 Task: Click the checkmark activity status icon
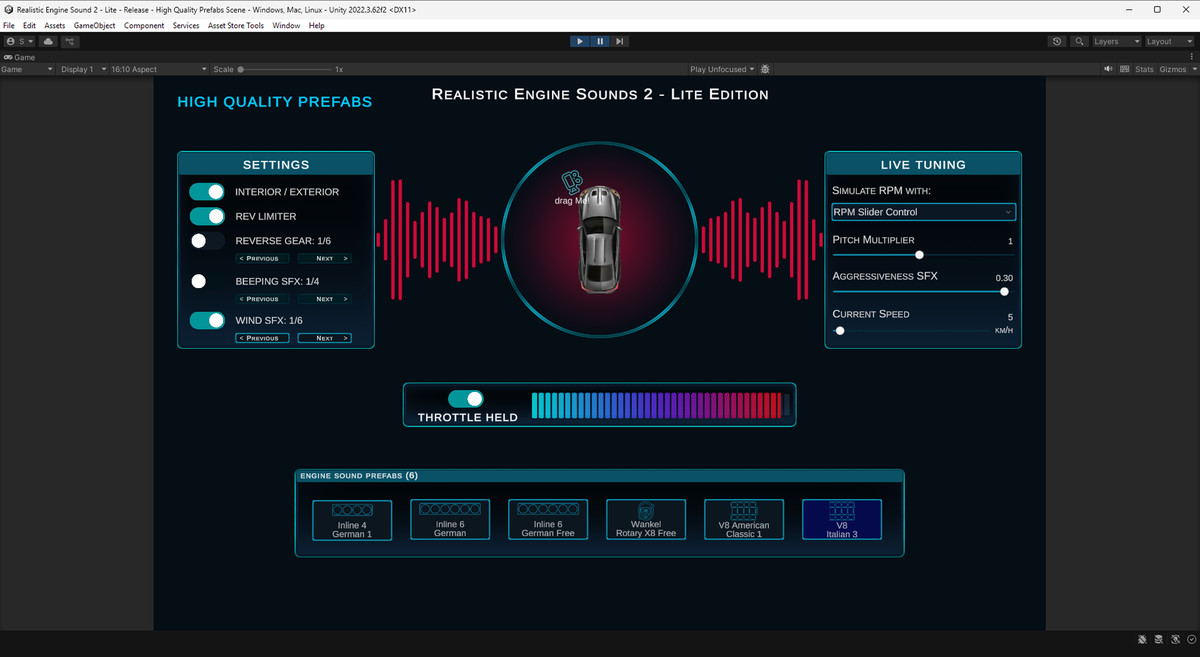[1190, 639]
